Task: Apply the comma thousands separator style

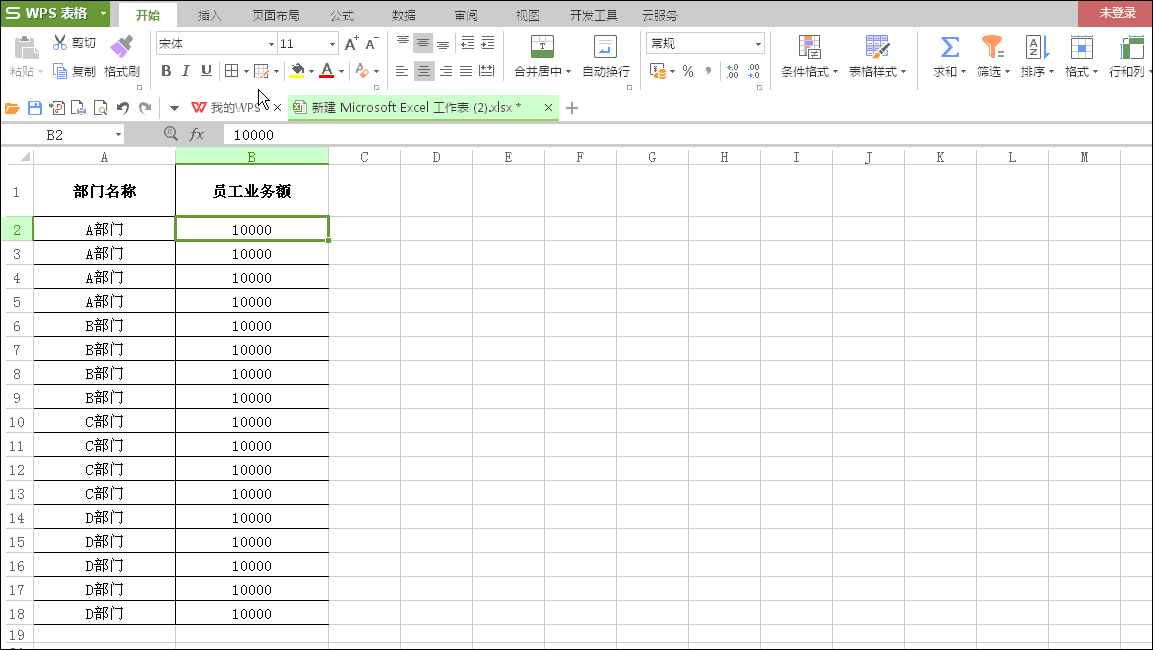Action: pyautogui.click(x=708, y=71)
